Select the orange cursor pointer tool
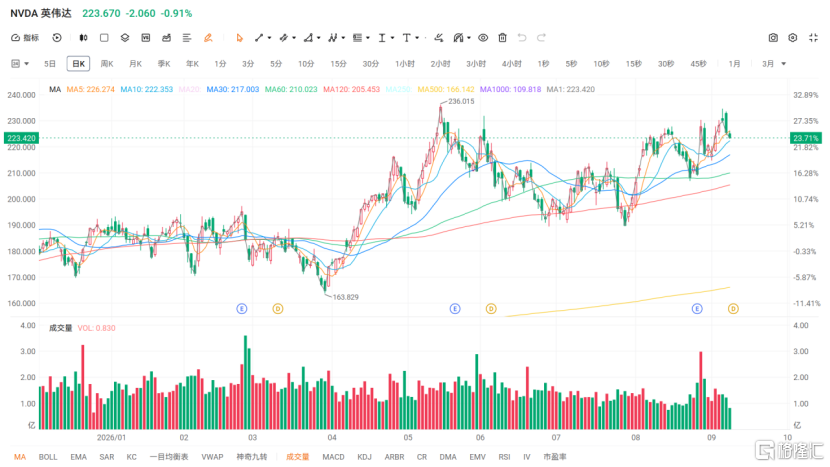The image size is (830, 467). point(239,38)
